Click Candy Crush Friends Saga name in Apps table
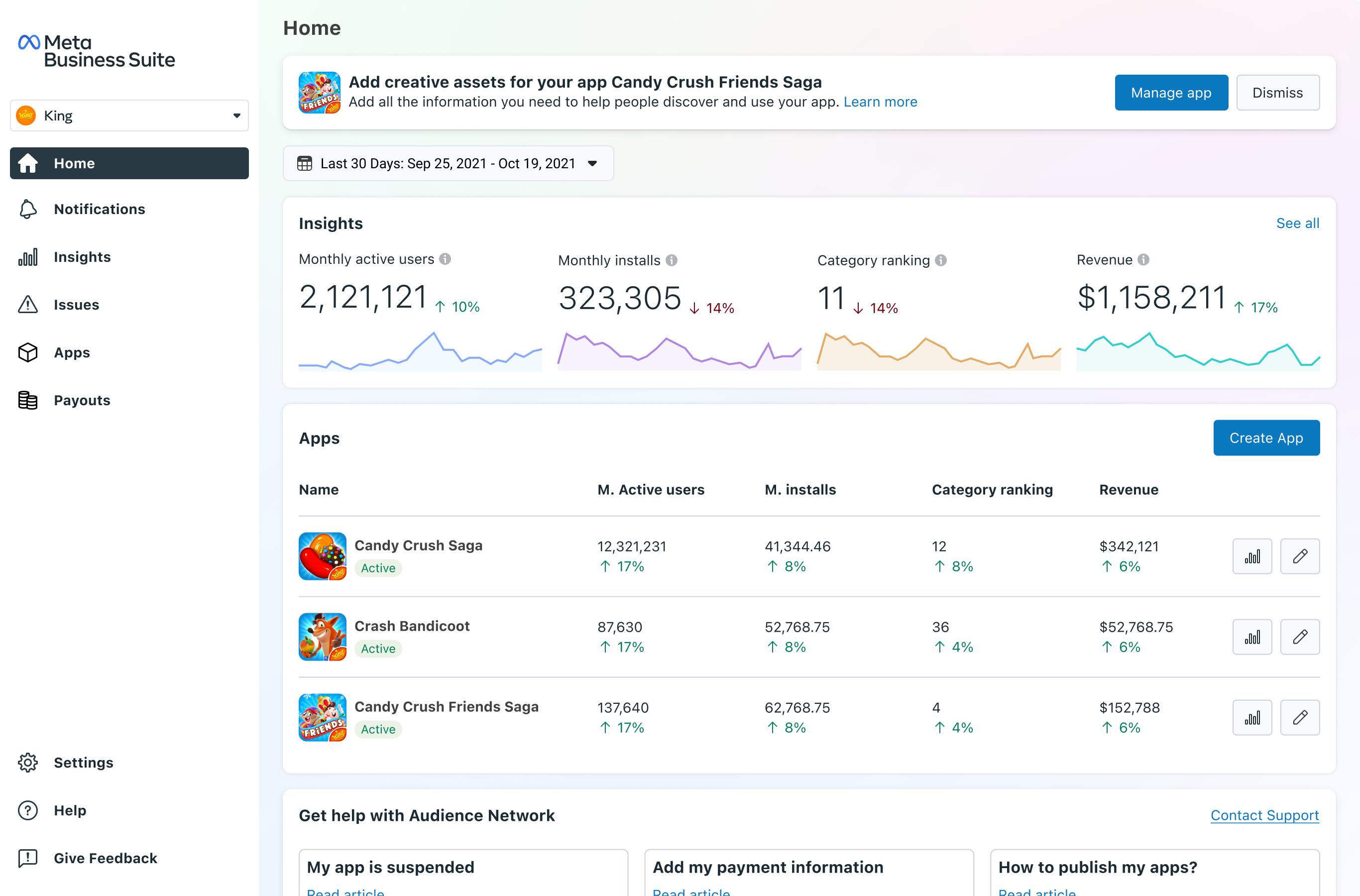The image size is (1360, 896). (x=447, y=706)
